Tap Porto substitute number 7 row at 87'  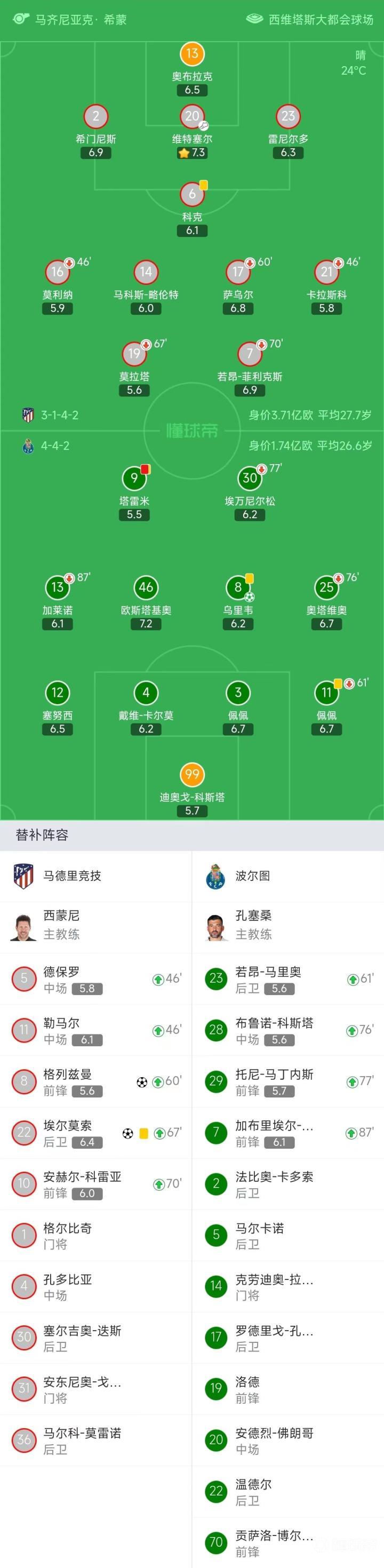point(288,1133)
